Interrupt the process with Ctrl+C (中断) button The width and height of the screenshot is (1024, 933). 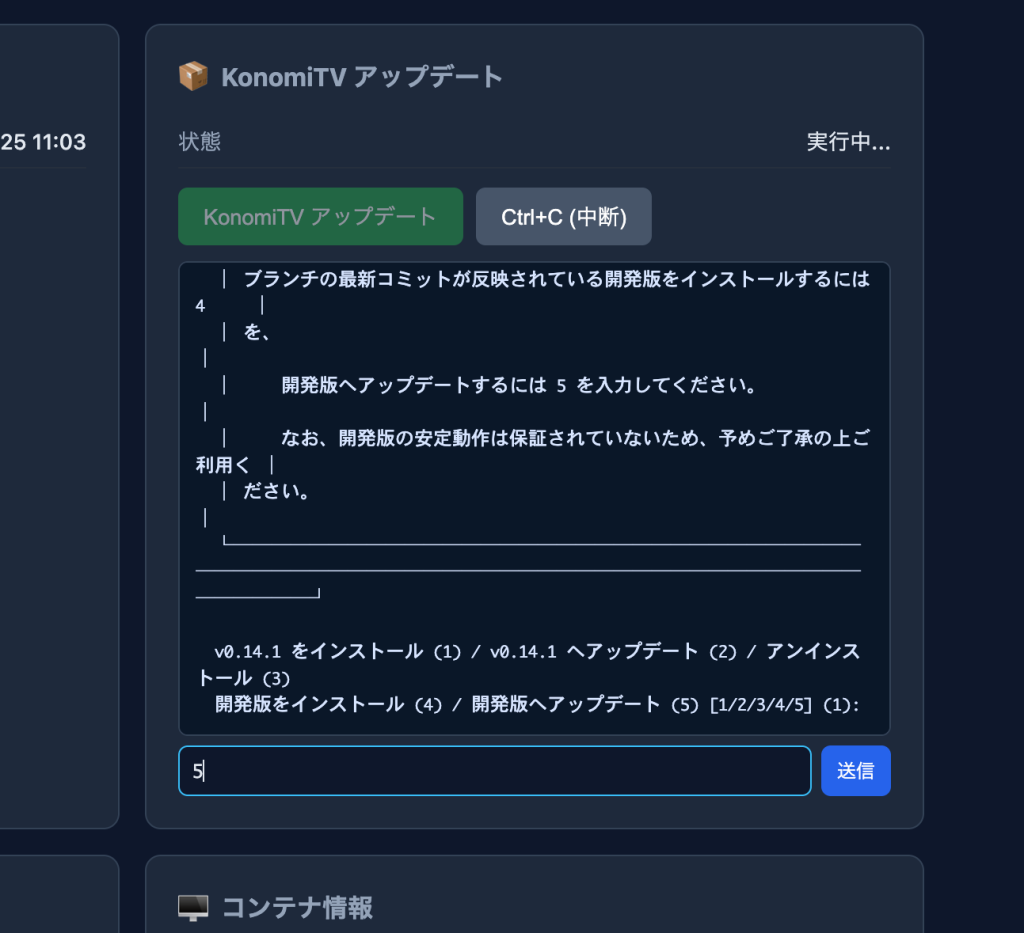tap(564, 217)
